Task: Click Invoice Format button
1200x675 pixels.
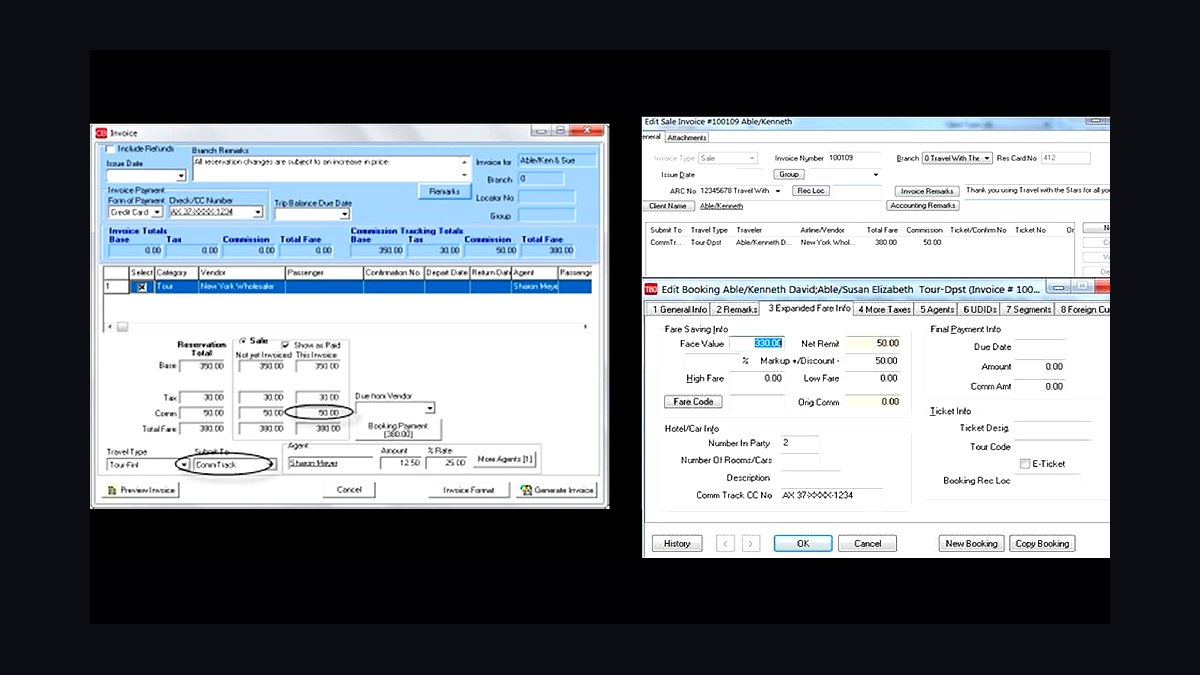Action: [x=468, y=490]
